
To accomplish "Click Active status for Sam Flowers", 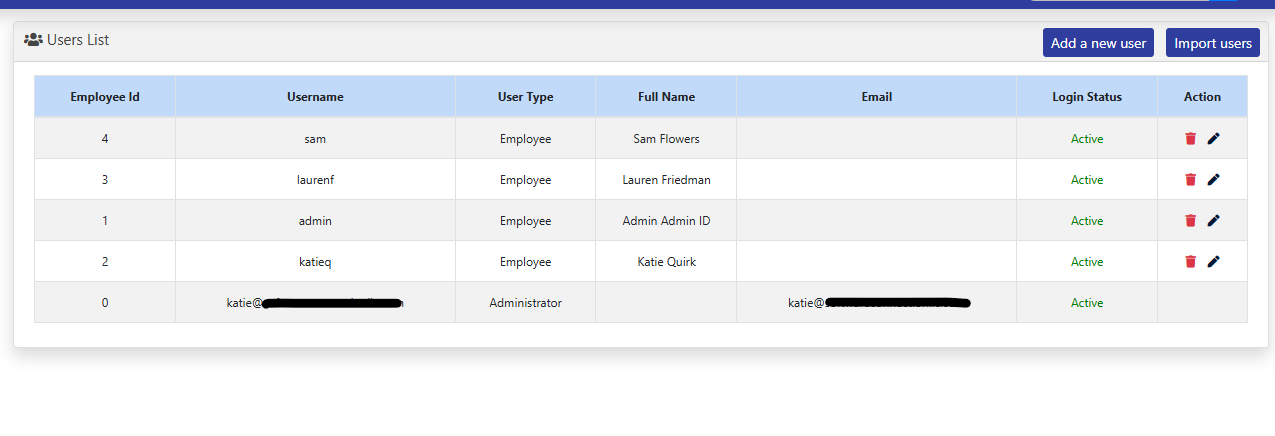I will pyautogui.click(x=1087, y=139).
